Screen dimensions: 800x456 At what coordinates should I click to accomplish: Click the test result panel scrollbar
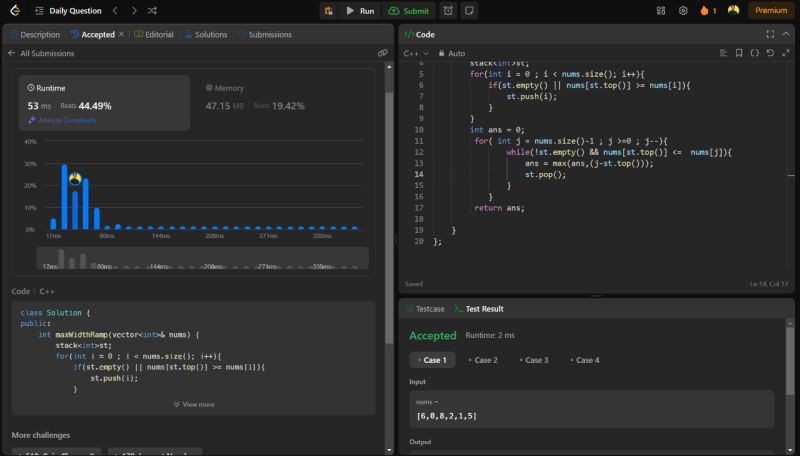(x=790, y=361)
